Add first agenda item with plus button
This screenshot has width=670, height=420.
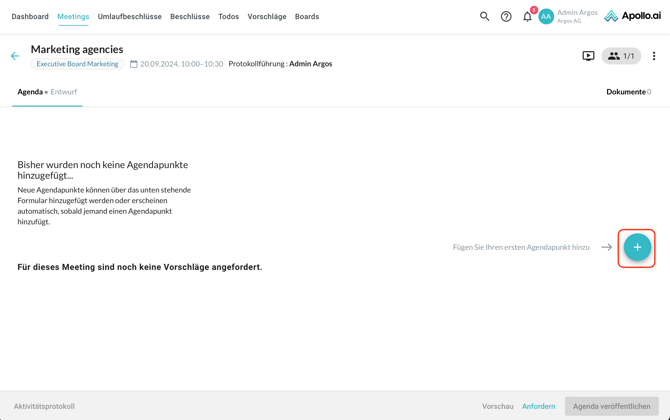click(637, 247)
